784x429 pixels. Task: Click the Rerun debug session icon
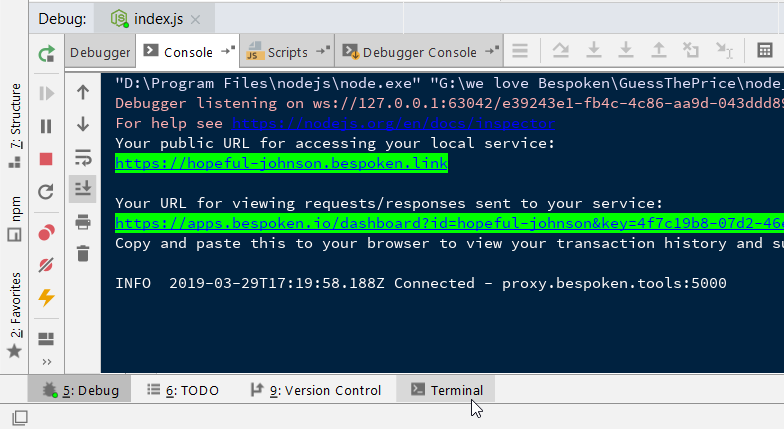tap(46, 54)
